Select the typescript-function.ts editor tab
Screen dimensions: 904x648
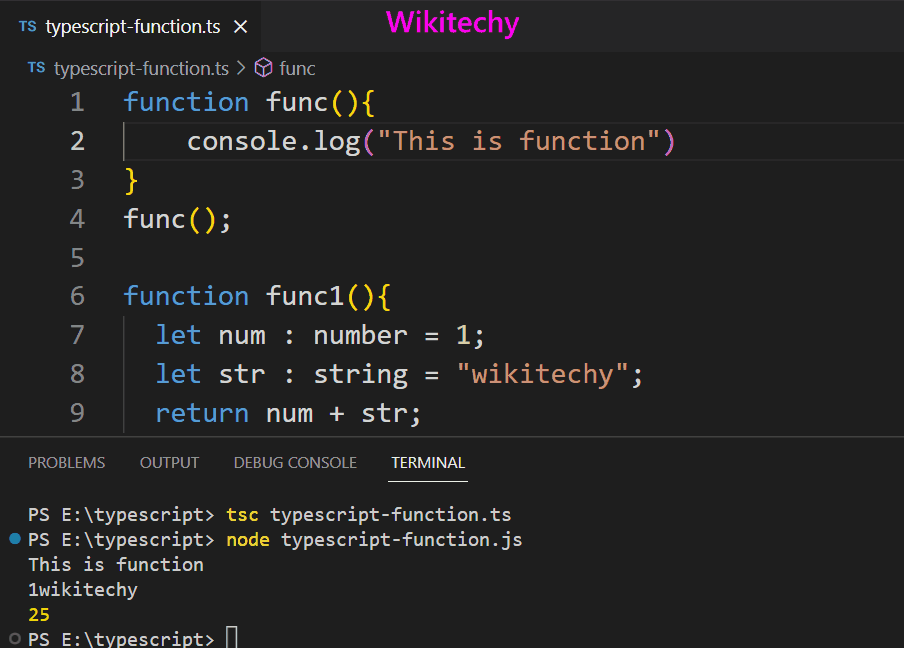coord(132,27)
